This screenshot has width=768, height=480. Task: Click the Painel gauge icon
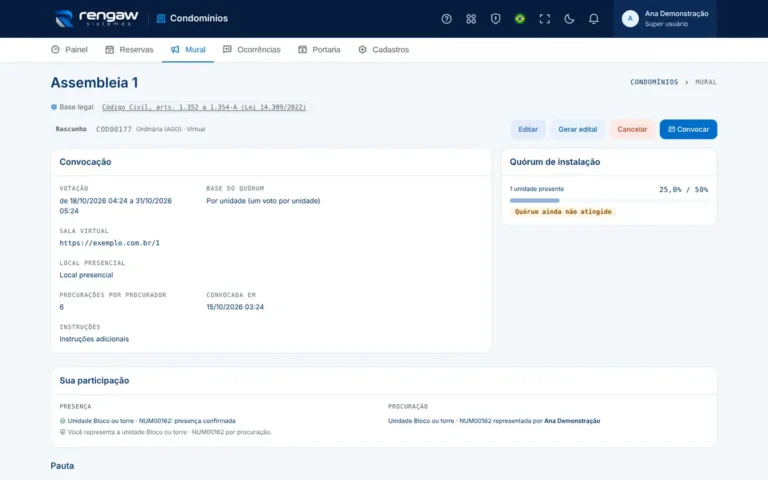[55, 49]
